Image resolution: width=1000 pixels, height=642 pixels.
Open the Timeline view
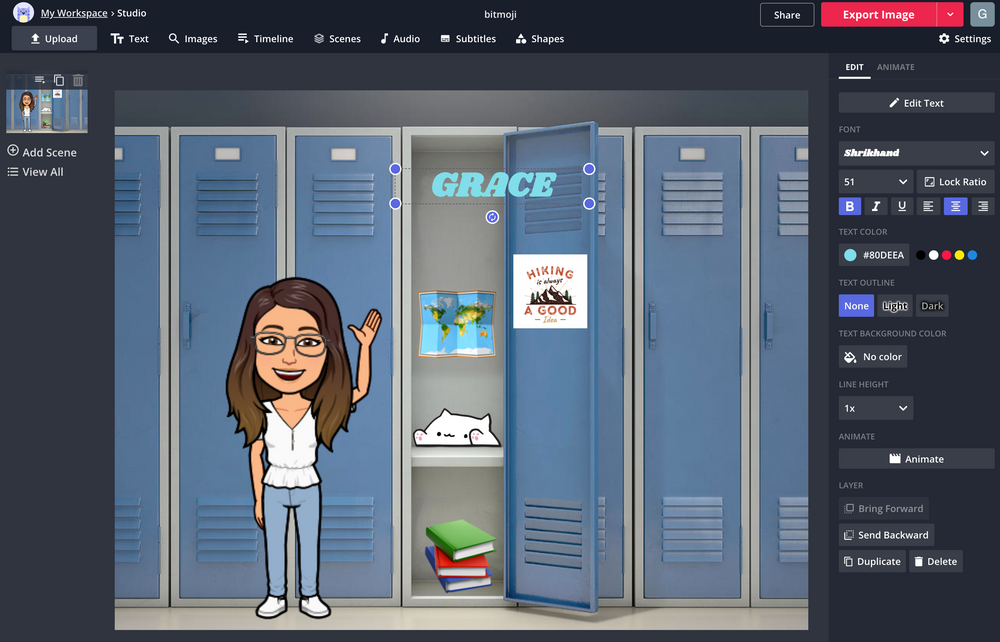[x=265, y=38]
